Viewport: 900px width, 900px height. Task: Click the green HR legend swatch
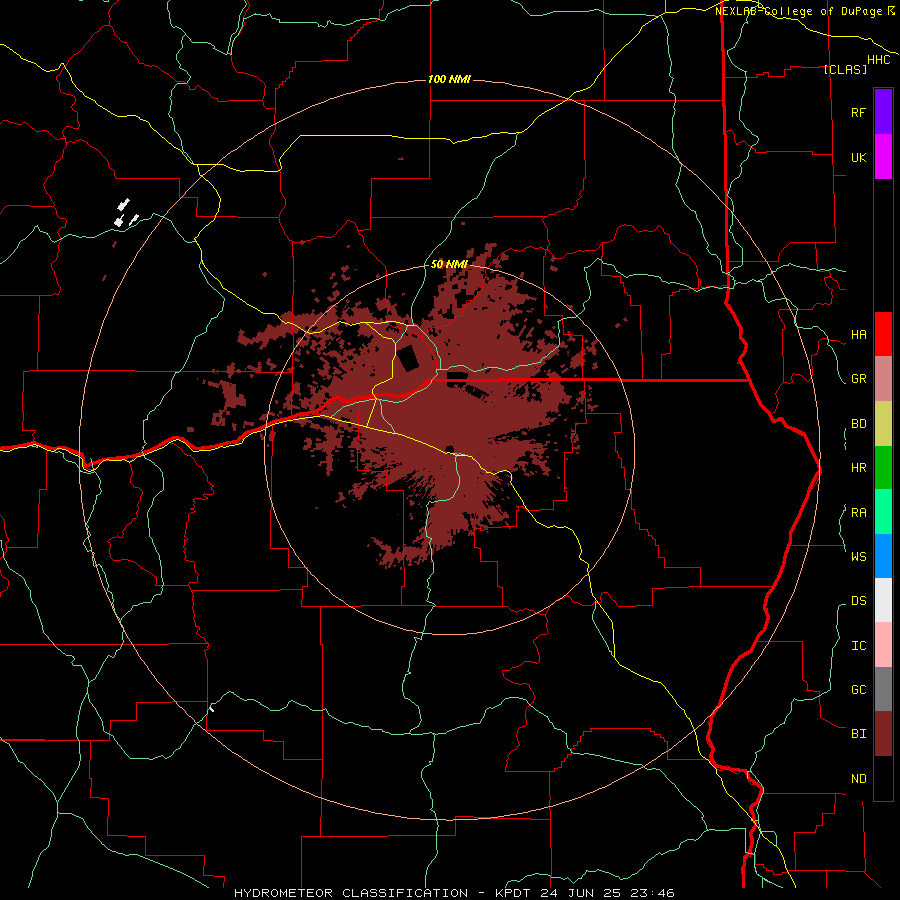click(x=883, y=467)
